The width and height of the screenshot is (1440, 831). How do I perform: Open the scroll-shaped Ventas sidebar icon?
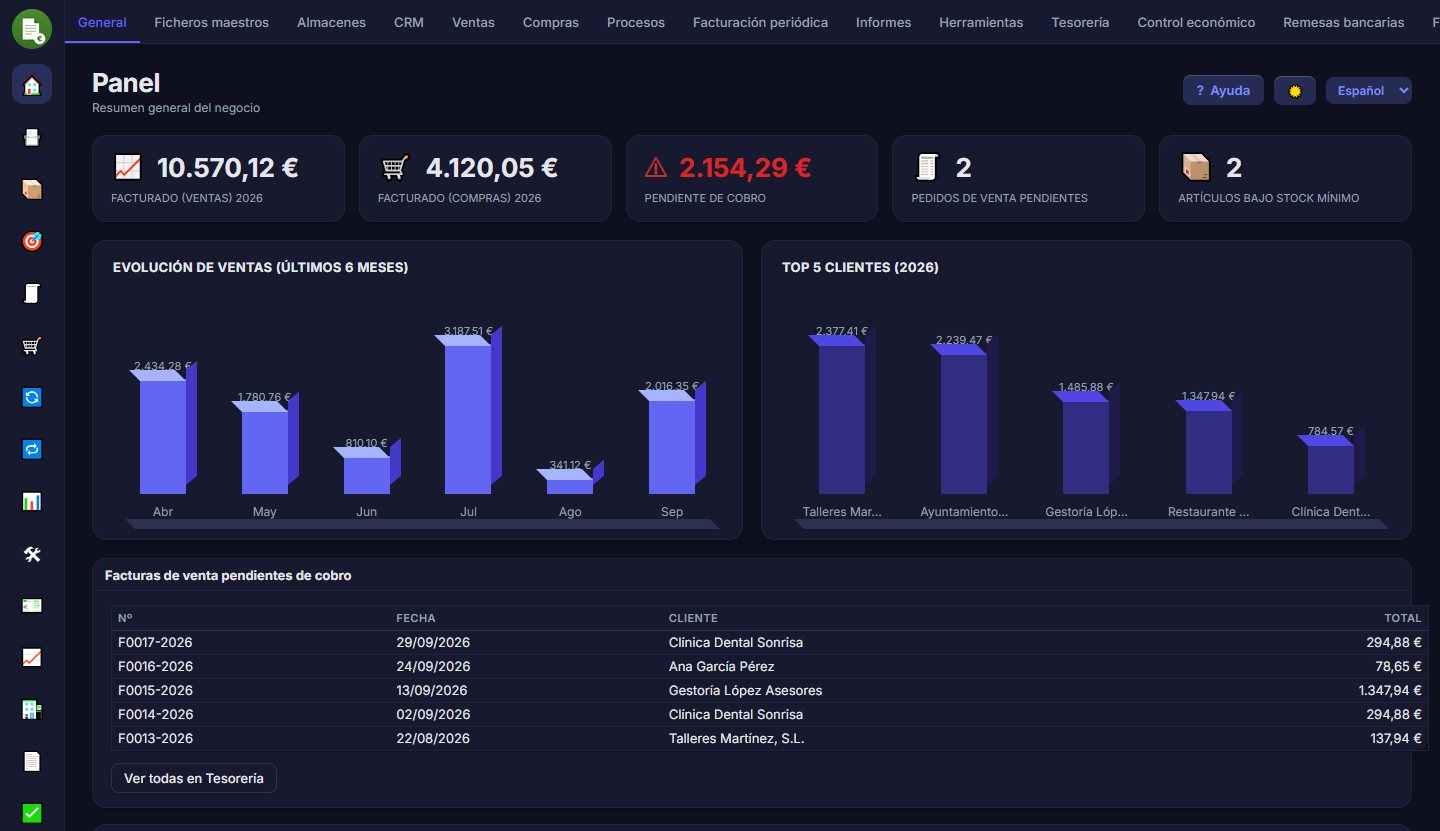(32, 293)
